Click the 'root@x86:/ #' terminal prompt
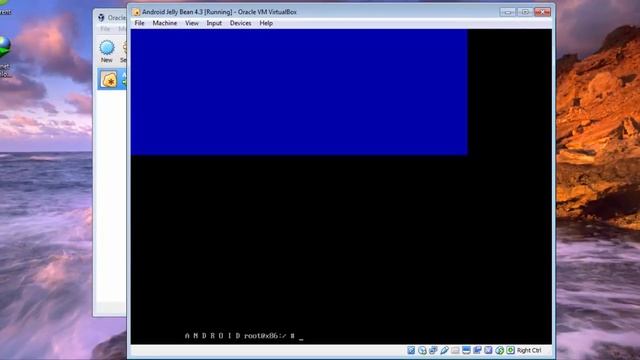This screenshot has width=640, height=360. [269, 336]
